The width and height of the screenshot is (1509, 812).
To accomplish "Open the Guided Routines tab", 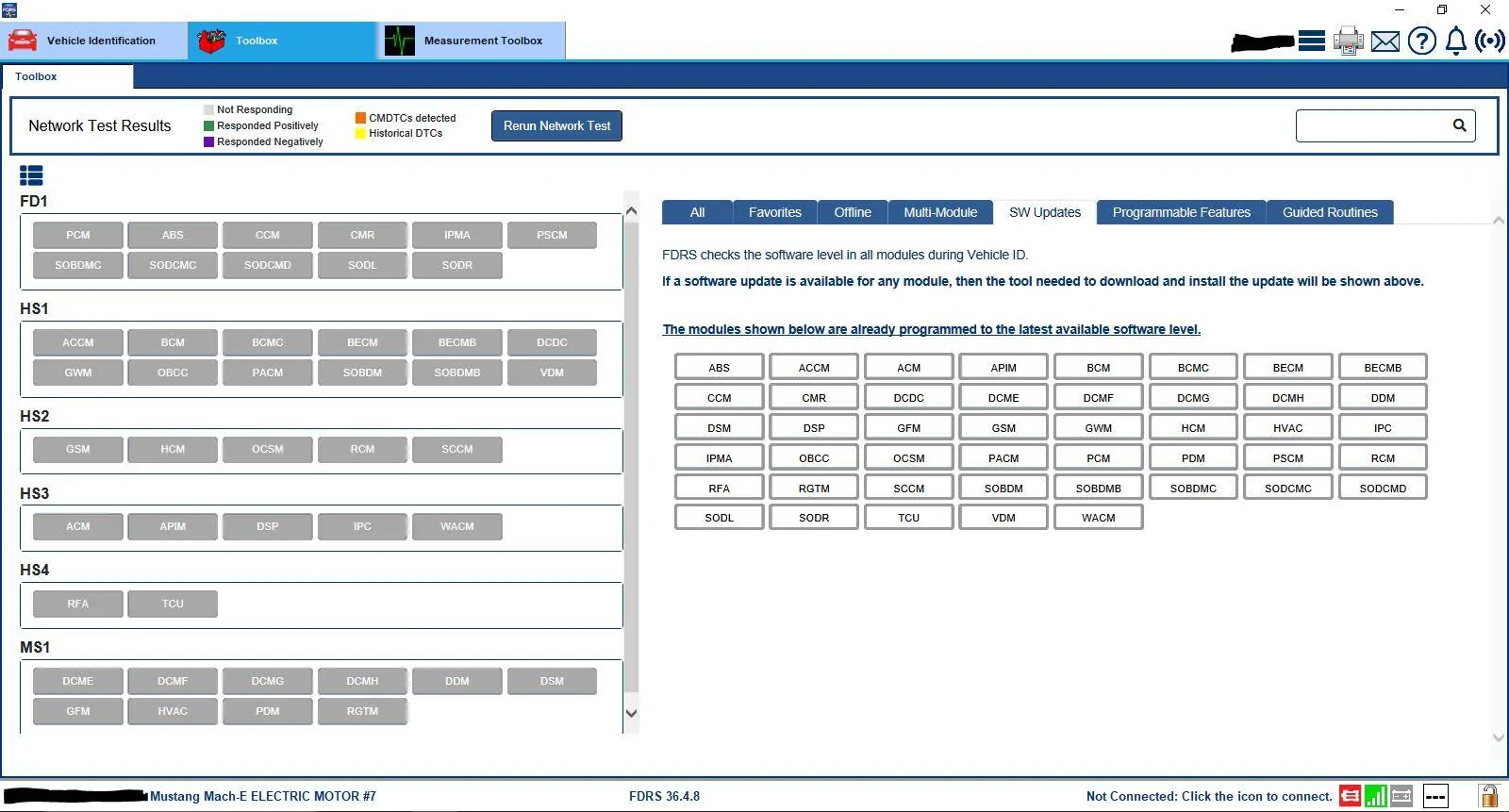I will (1330, 212).
